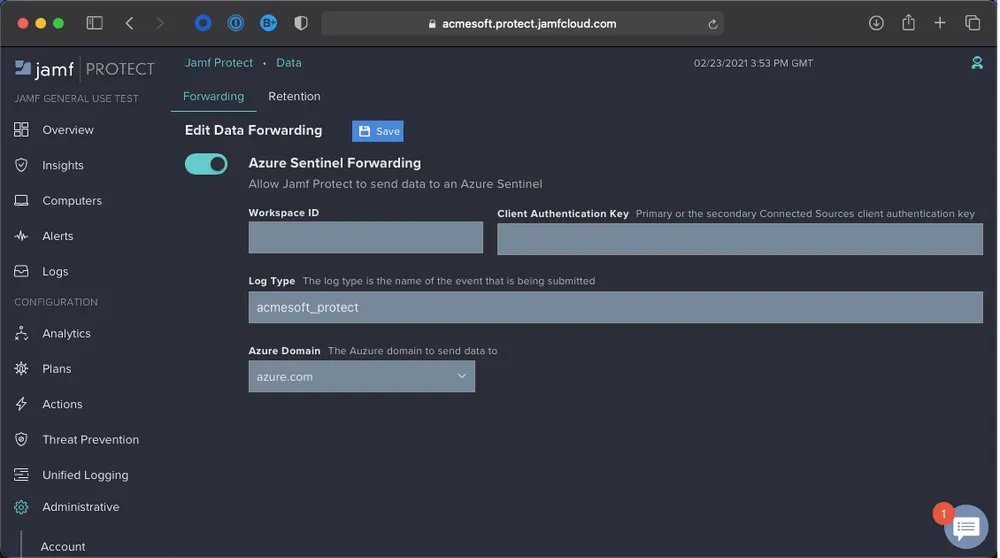Click the blue circular extension icon in toolbar
Image resolution: width=1000 pixels, height=558 pixels.
[203, 23]
